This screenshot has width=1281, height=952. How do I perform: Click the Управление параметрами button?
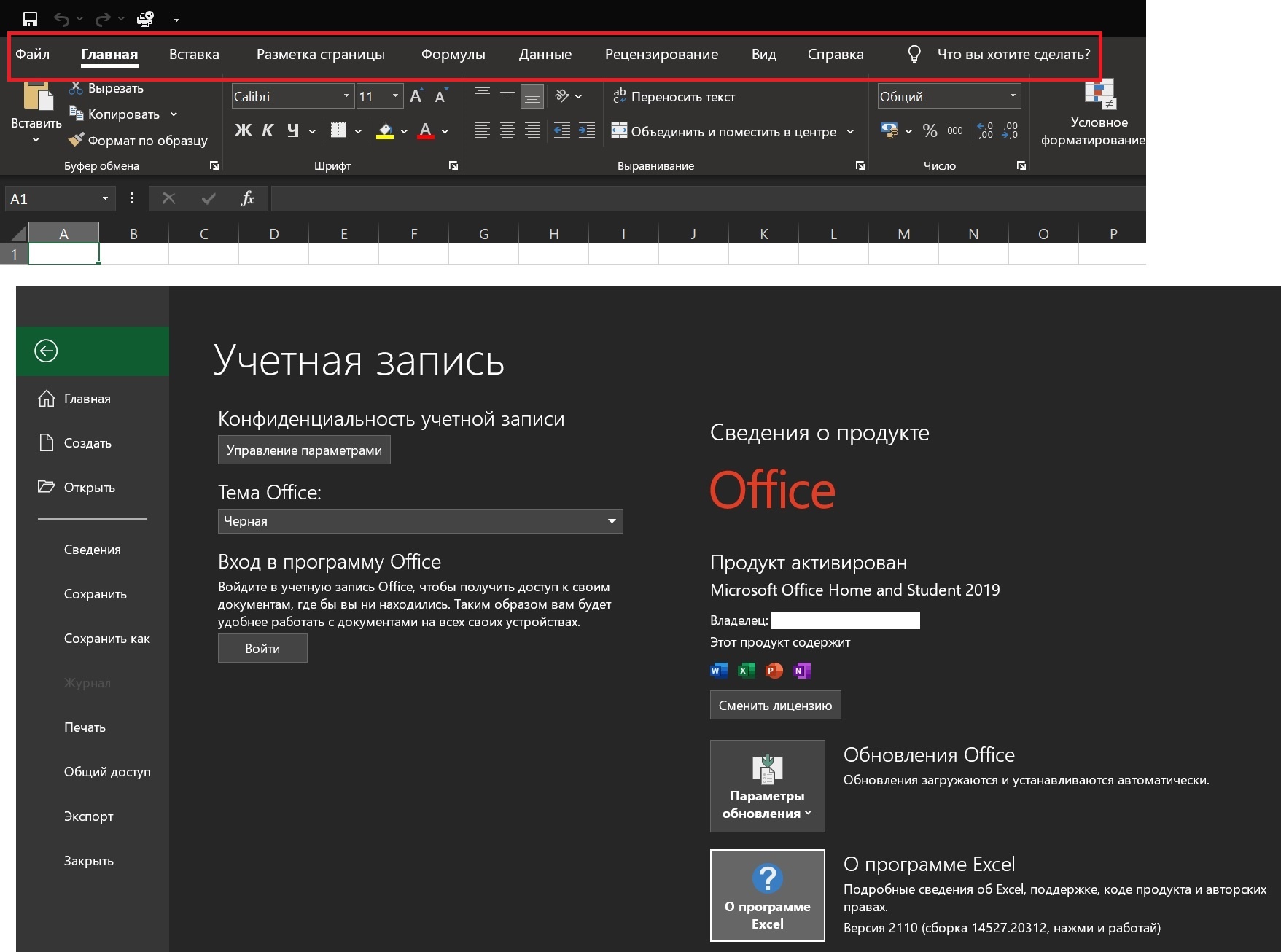pyautogui.click(x=304, y=450)
